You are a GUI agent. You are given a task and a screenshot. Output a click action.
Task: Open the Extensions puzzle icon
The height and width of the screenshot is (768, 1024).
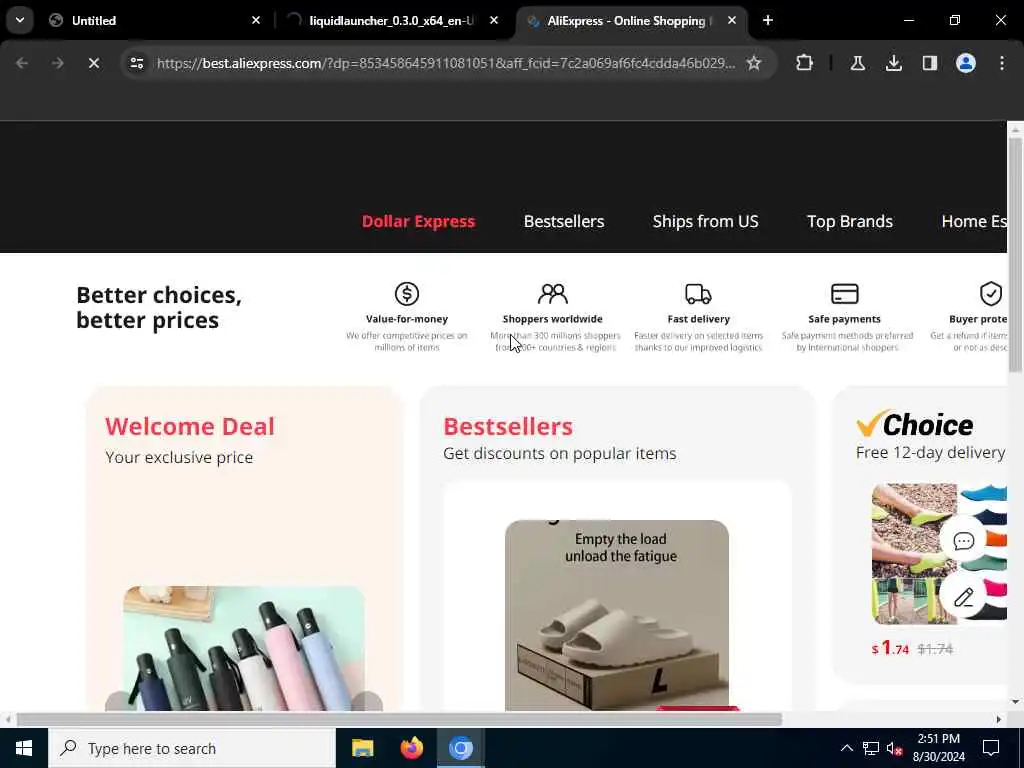[805, 63]
